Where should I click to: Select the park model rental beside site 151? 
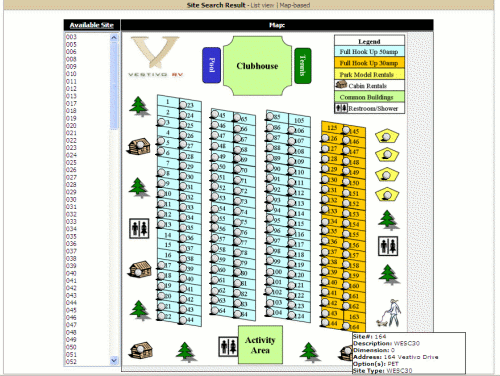(x=387, y=194)
